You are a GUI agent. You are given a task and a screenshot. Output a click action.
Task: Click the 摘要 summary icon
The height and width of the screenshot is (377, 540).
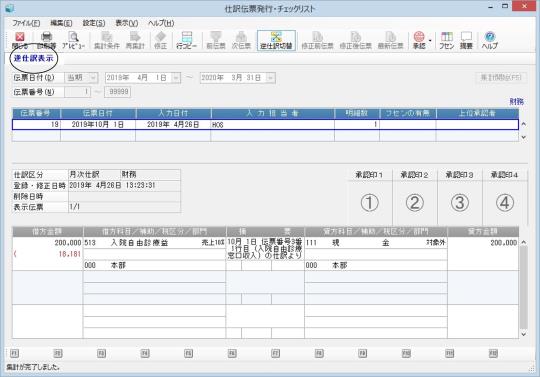[466, 40]
